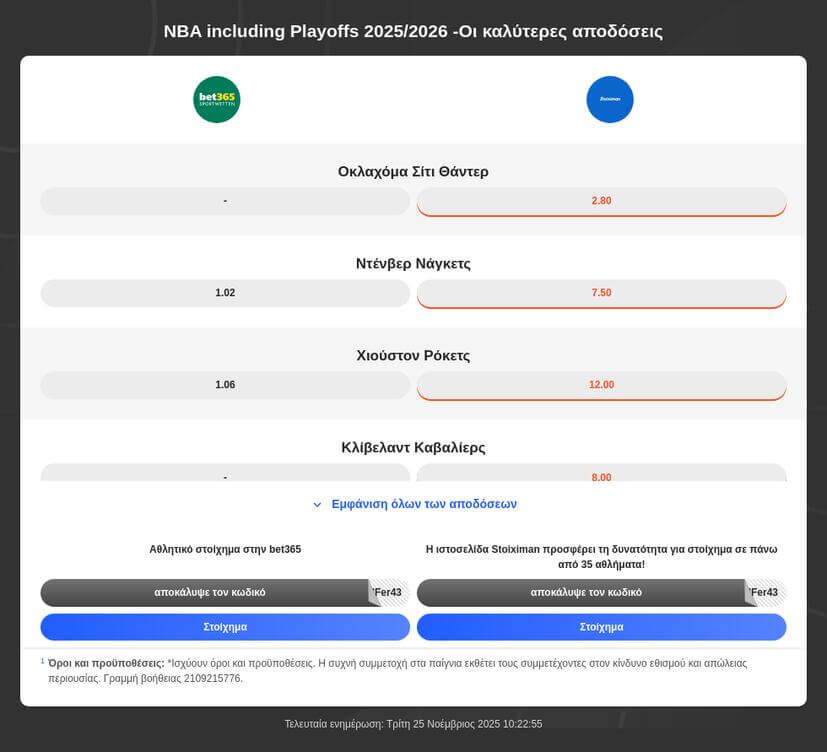The width and height of the screenshot is (827, 752).
Task: Reveal the bet365 promo code
Action: [210, 593]
